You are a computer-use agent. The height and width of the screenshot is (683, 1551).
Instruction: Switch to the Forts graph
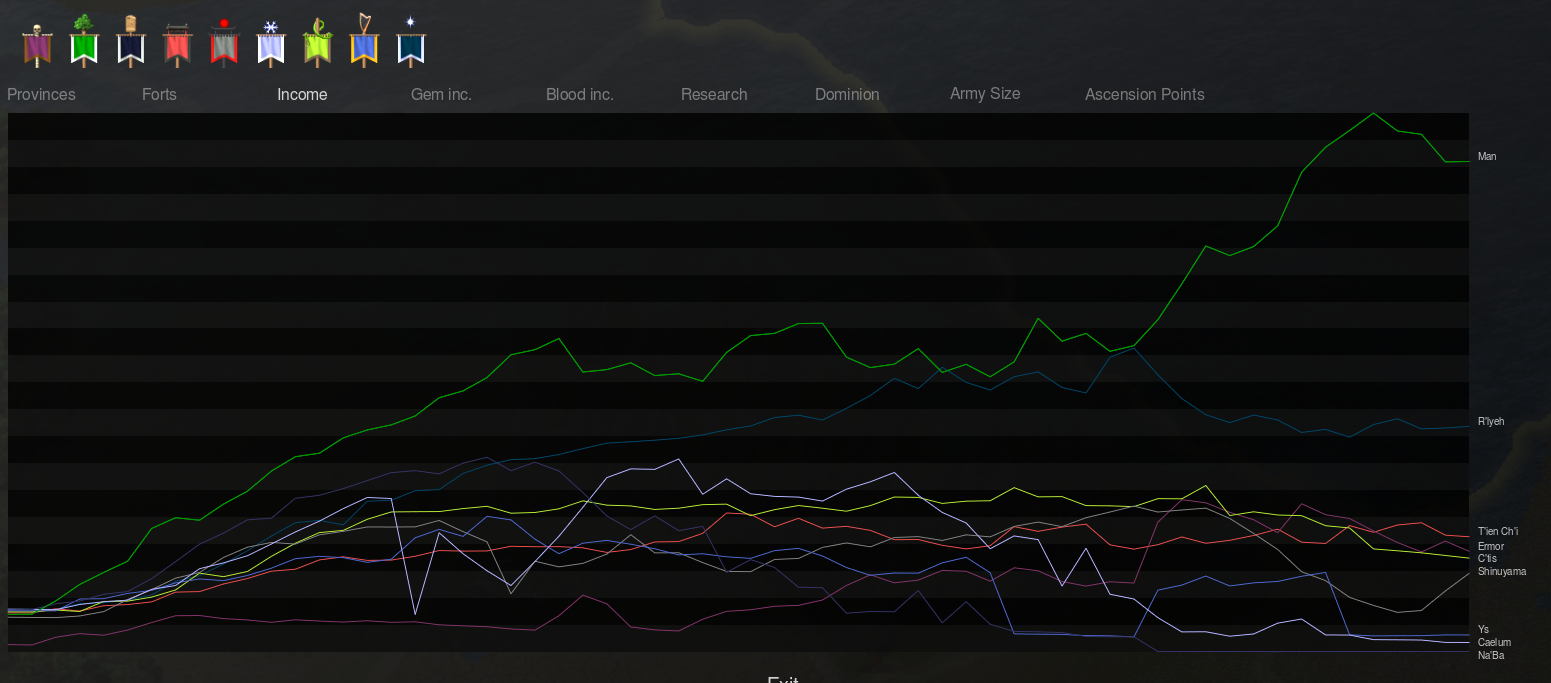click(159, 94)
